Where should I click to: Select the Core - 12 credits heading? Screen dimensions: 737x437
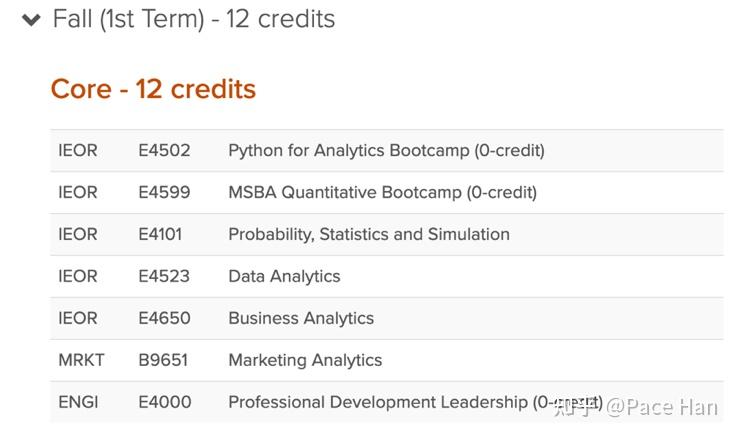pos(153,89)
